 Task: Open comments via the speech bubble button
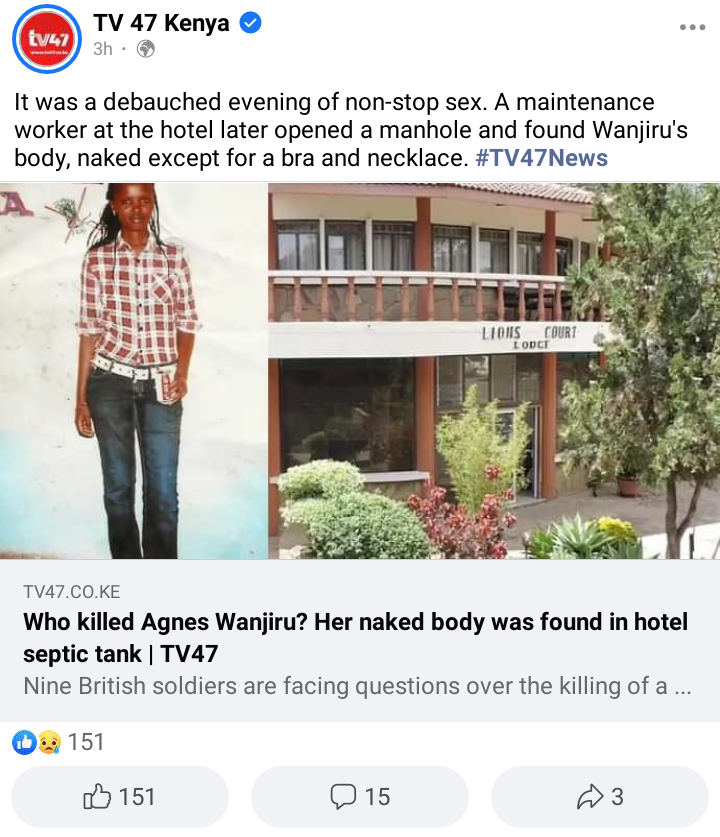tap(360, 797)
